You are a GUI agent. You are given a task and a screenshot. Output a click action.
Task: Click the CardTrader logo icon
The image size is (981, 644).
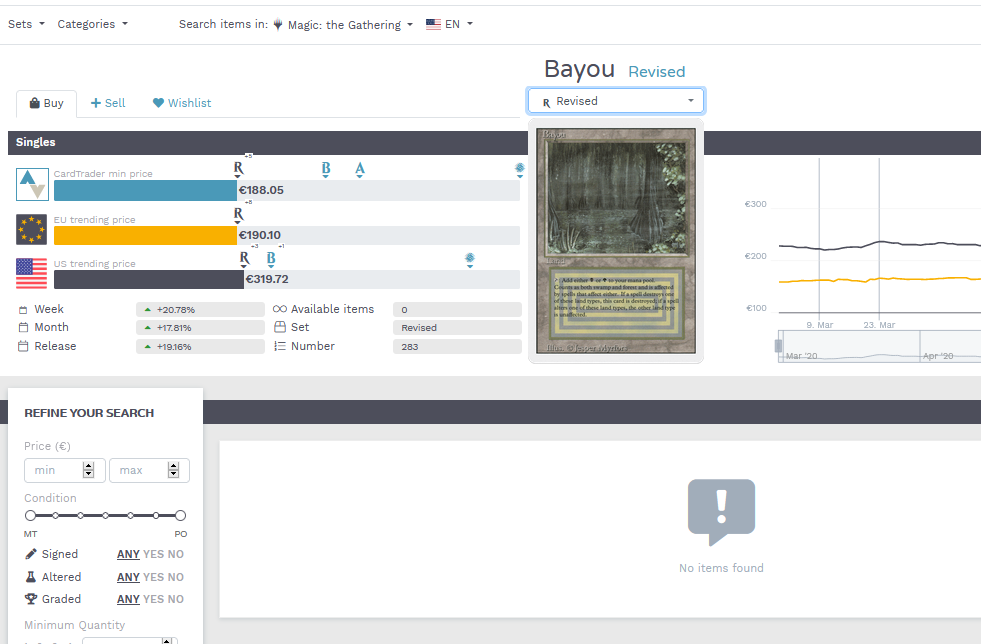click(32, 184)
